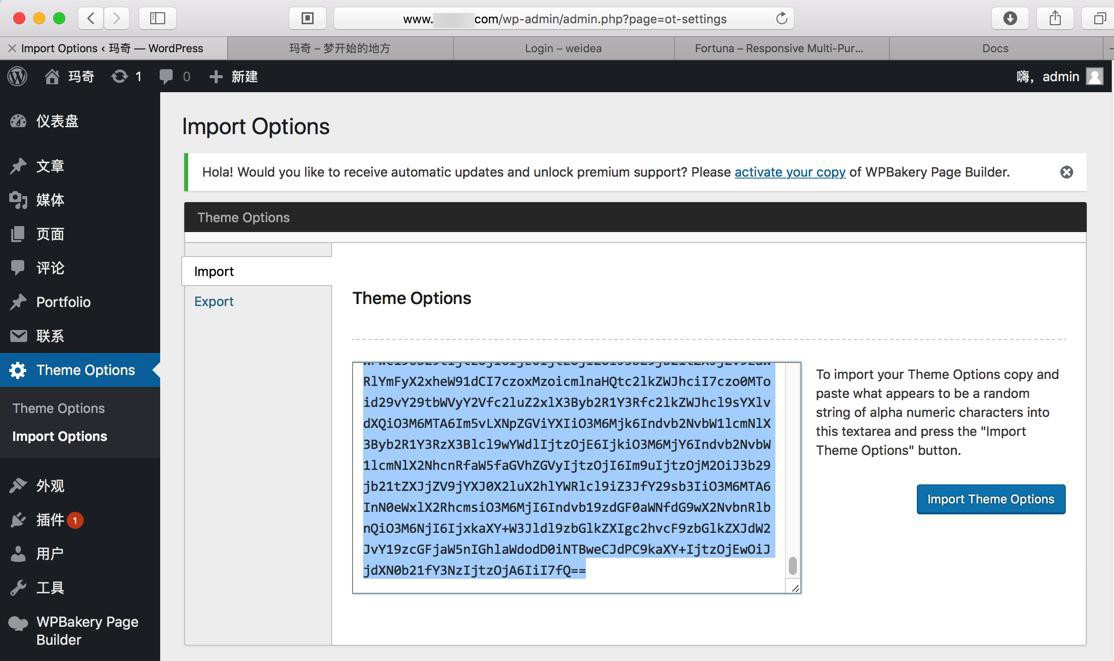The width and height of the screenshot is (1114, 661).
Task: Open 评论 comments sidebar icon
Action: tap(18, 267)
